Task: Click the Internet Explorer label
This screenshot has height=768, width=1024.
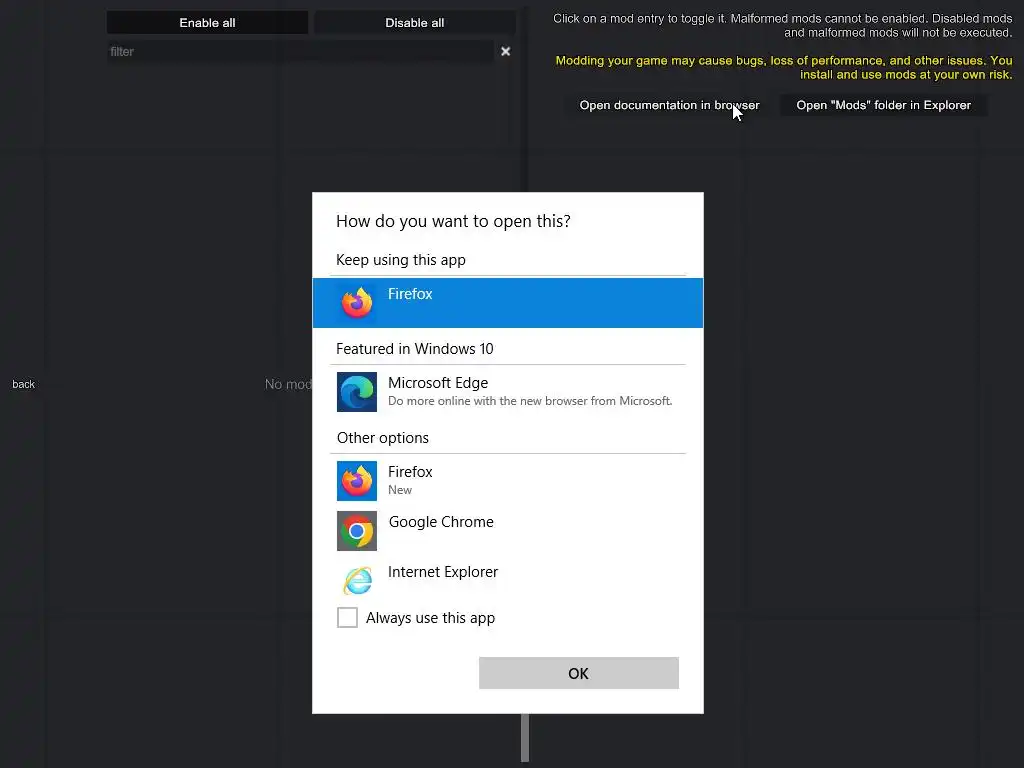Action: (x=443, y=572)
